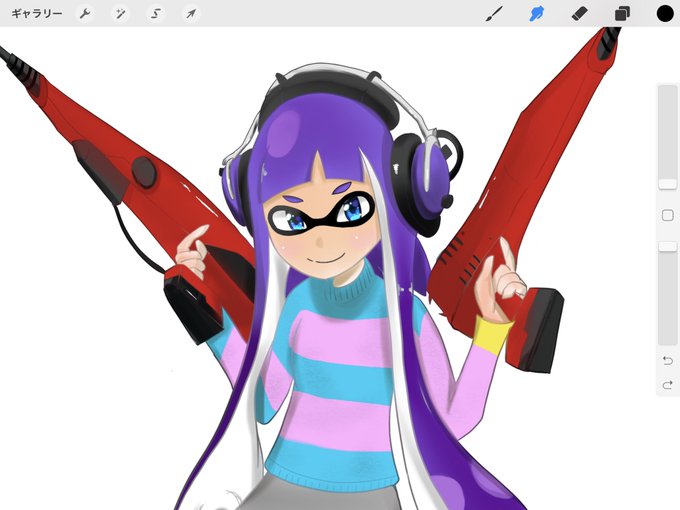The image size is (680, 510).
Task: Select the Selection S-shaped tool
Action: pos(156,14)
